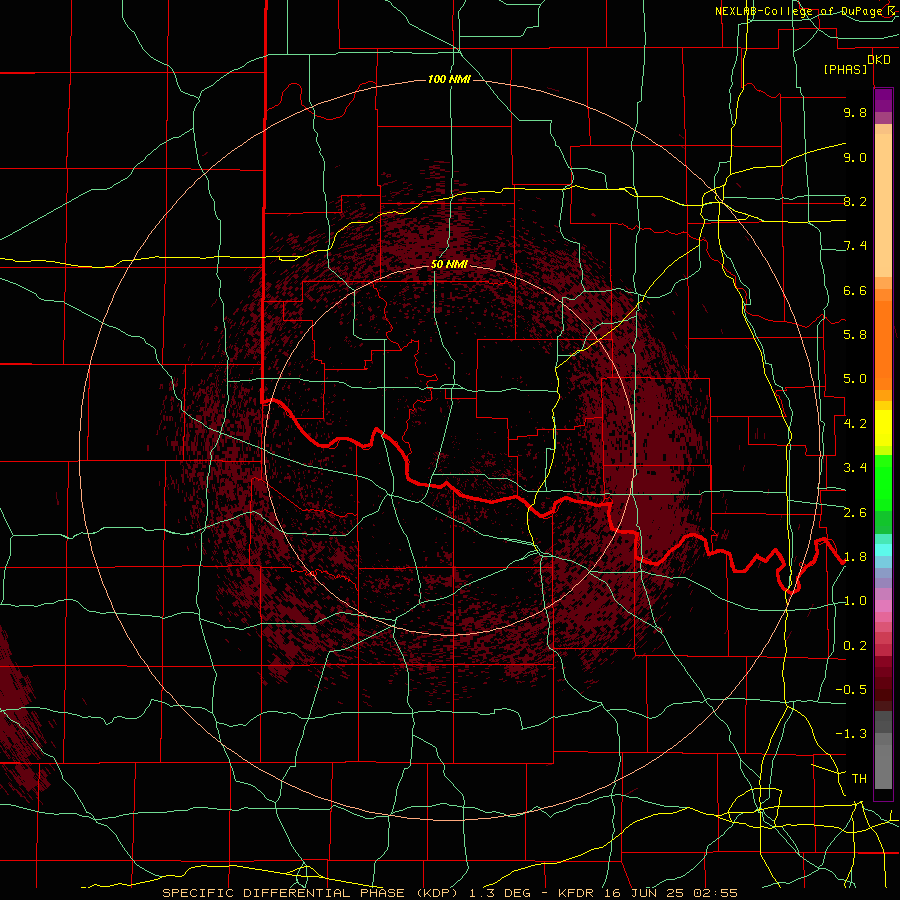The height and width of the screenshot is (900, 900).
Task: Click the 100 NMI range ring label
Action: pos(449,79)
